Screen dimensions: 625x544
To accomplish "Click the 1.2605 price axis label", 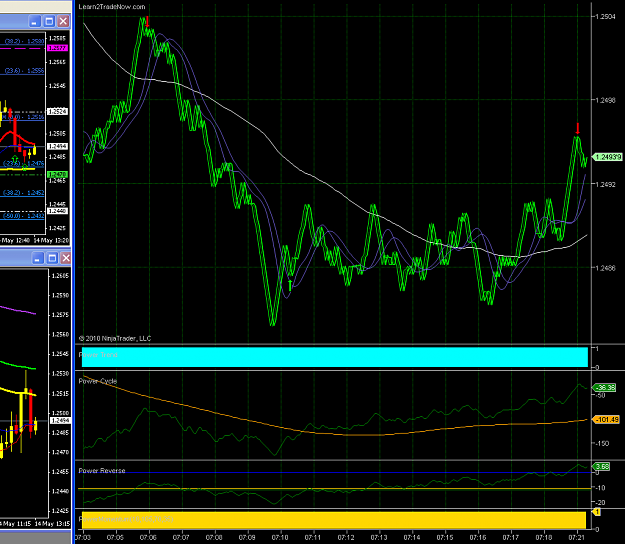I will coord(61,276).
